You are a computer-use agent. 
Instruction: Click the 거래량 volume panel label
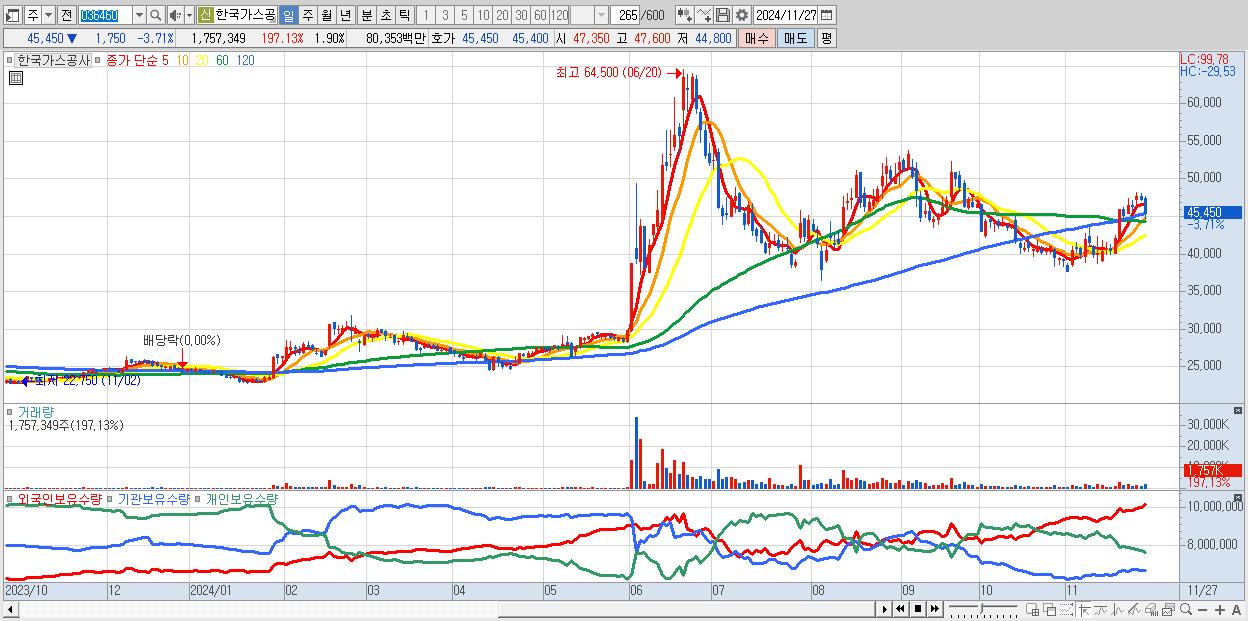click(x=35, y=411)
